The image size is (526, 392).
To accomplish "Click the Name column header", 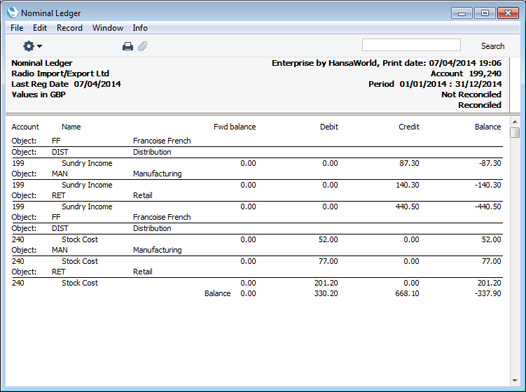I will tap(71, 127).
